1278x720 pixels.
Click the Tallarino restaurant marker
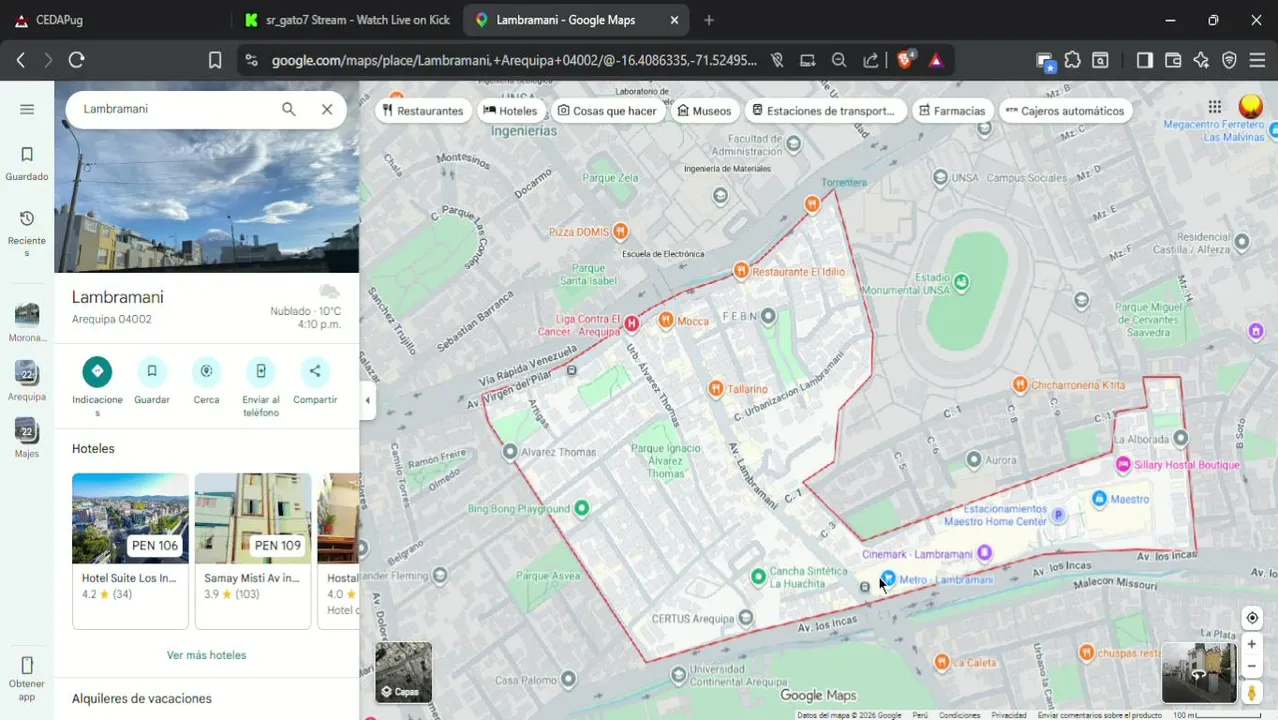[x=716, y=388]
